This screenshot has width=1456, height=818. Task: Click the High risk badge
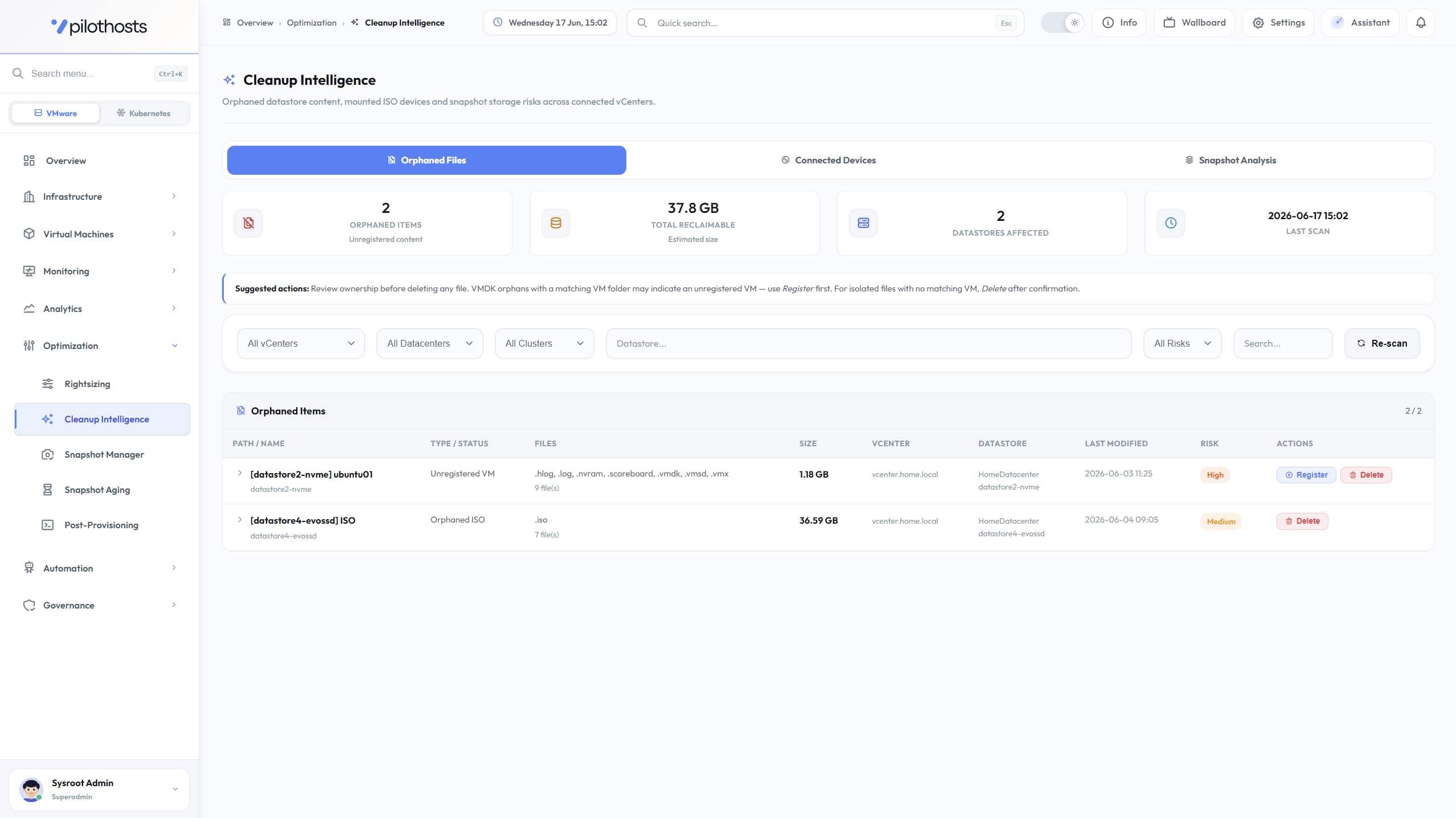coord(1215,475)
